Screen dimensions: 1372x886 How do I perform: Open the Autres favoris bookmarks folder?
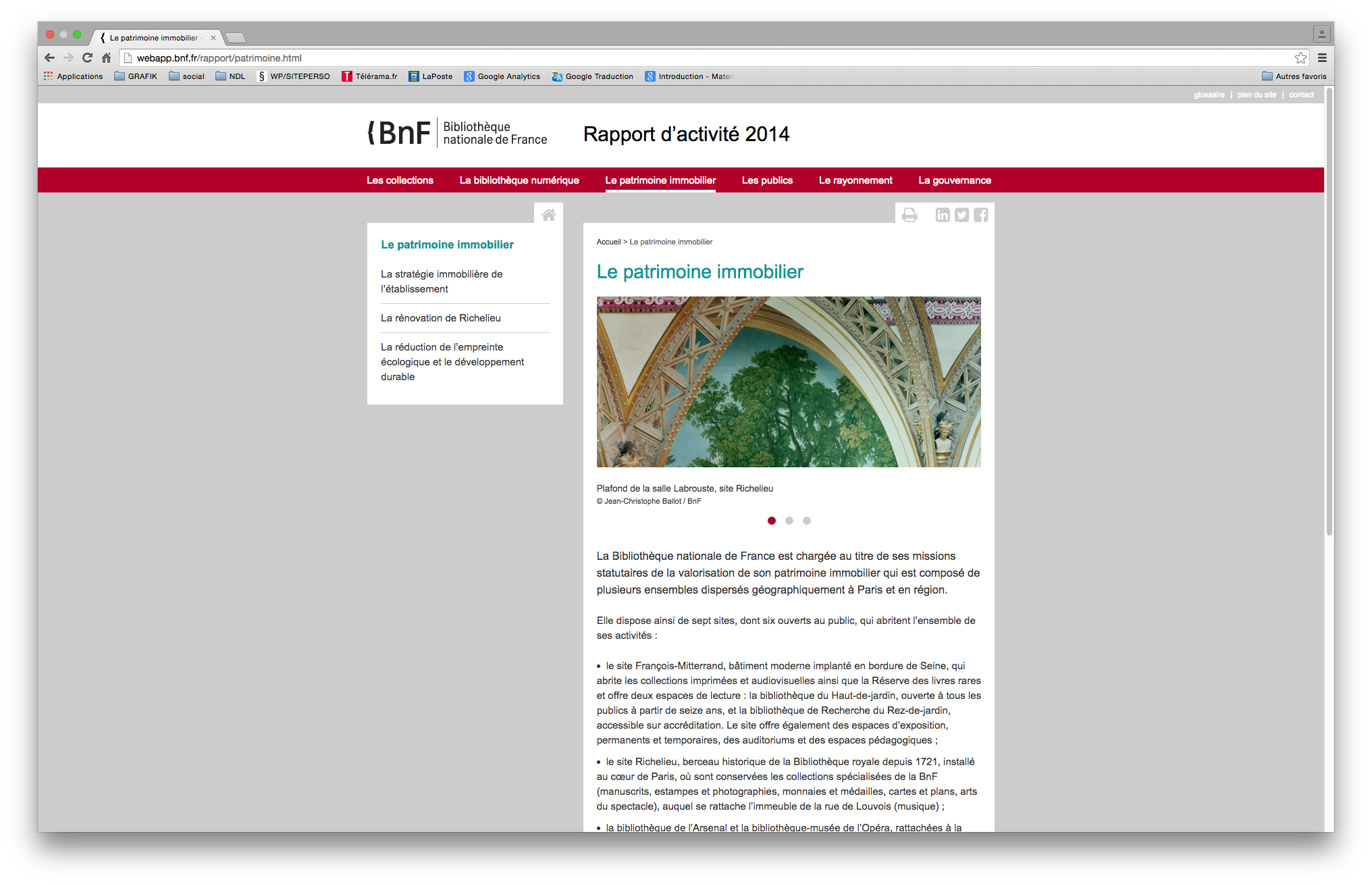pos(1294,76)
